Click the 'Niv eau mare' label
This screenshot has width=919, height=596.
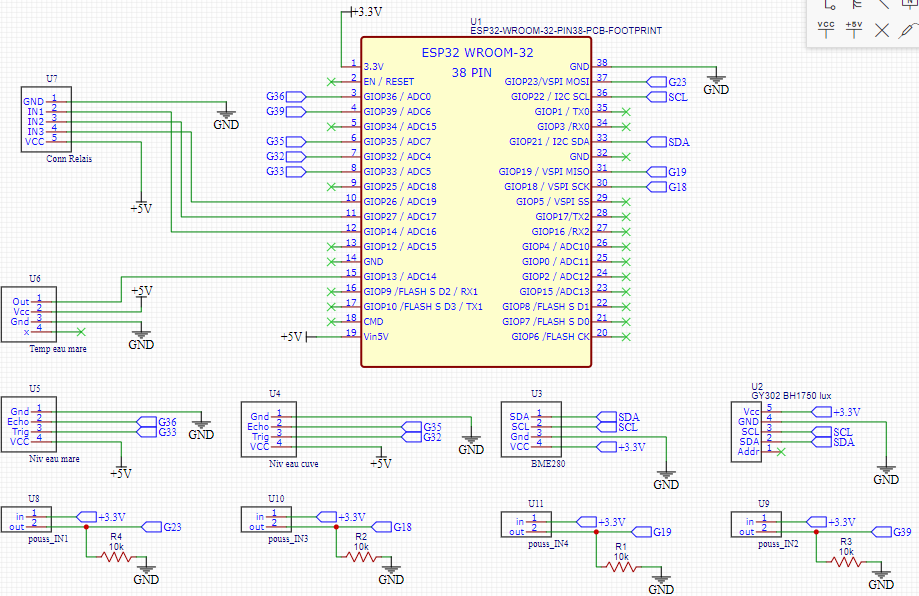(55, 459)
